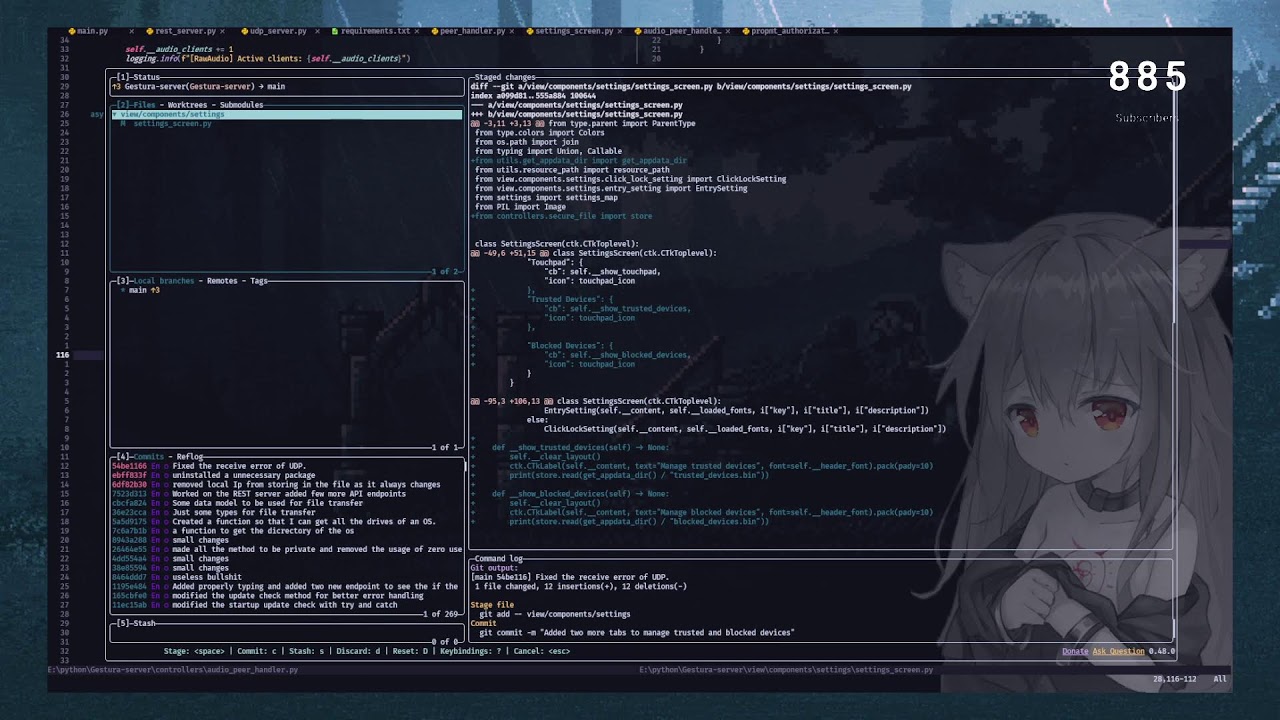Image resolution: width=1280 pixels, height=720 pixels.
Task: Select commit 54be1166 Fixed the receive error
Action: coord(287,466)
